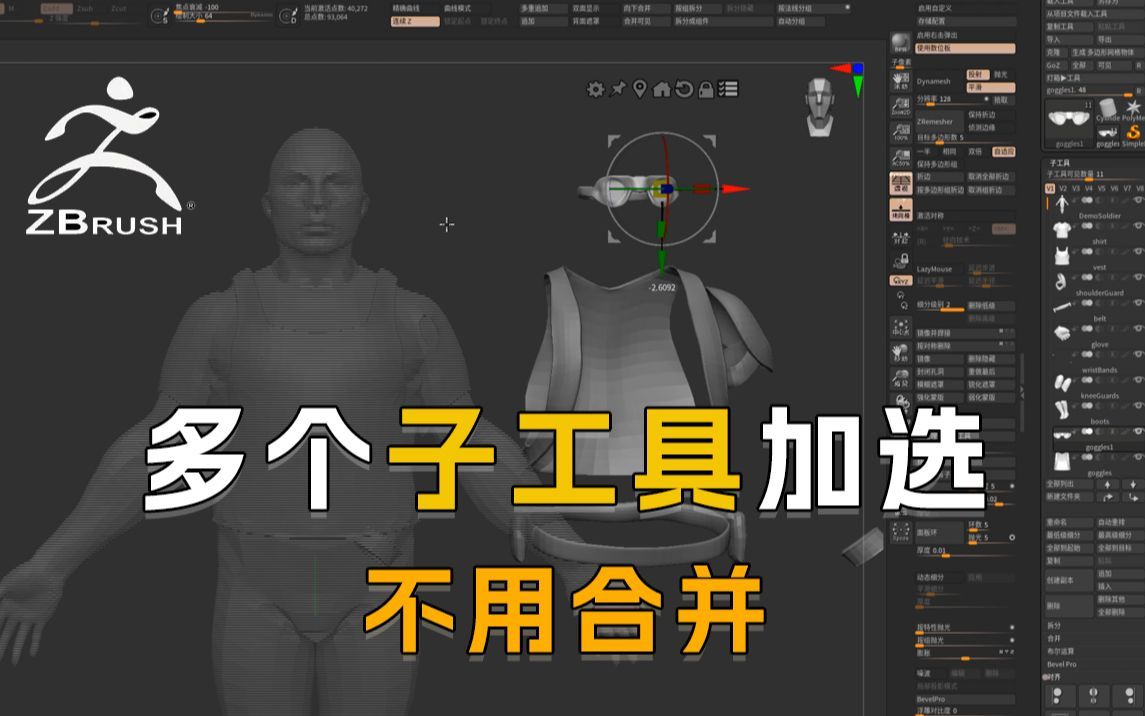The image size is (1145, 716).
Task: Toggle the 自适应 option in ZRemesher settings
Action: click(x=1005, y=152)
